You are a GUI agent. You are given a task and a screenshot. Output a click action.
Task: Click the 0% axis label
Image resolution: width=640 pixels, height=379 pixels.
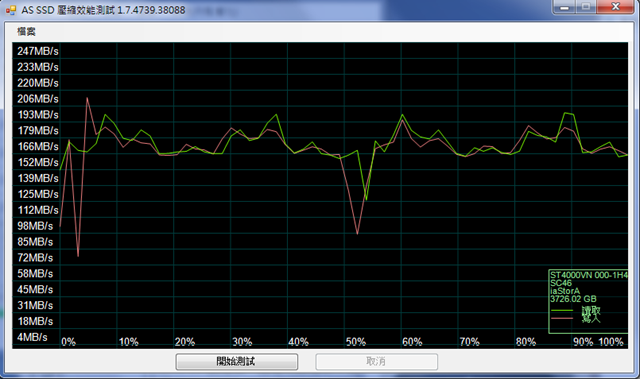68,342
